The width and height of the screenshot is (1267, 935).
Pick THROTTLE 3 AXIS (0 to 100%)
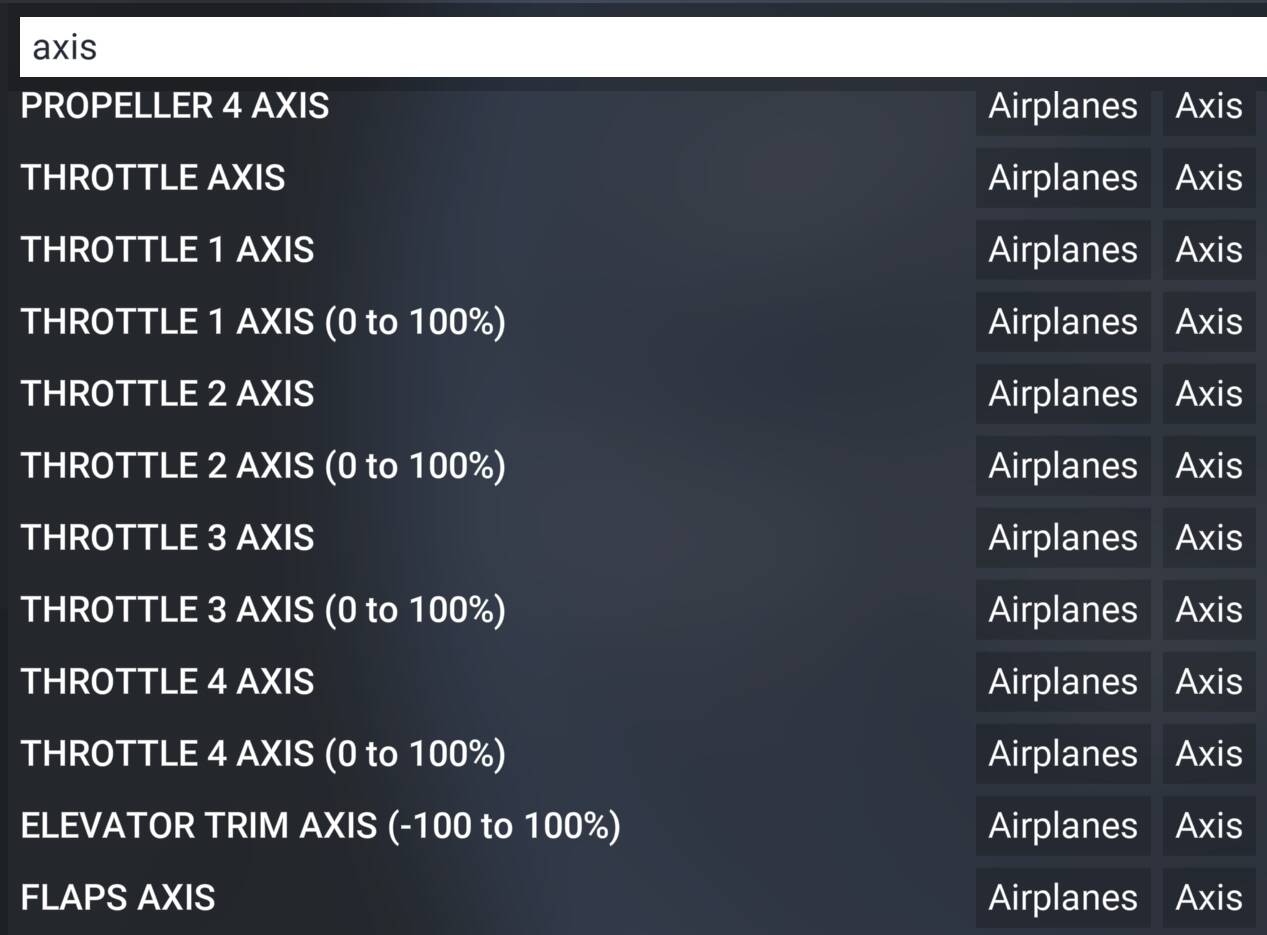[x=263, y=610]
